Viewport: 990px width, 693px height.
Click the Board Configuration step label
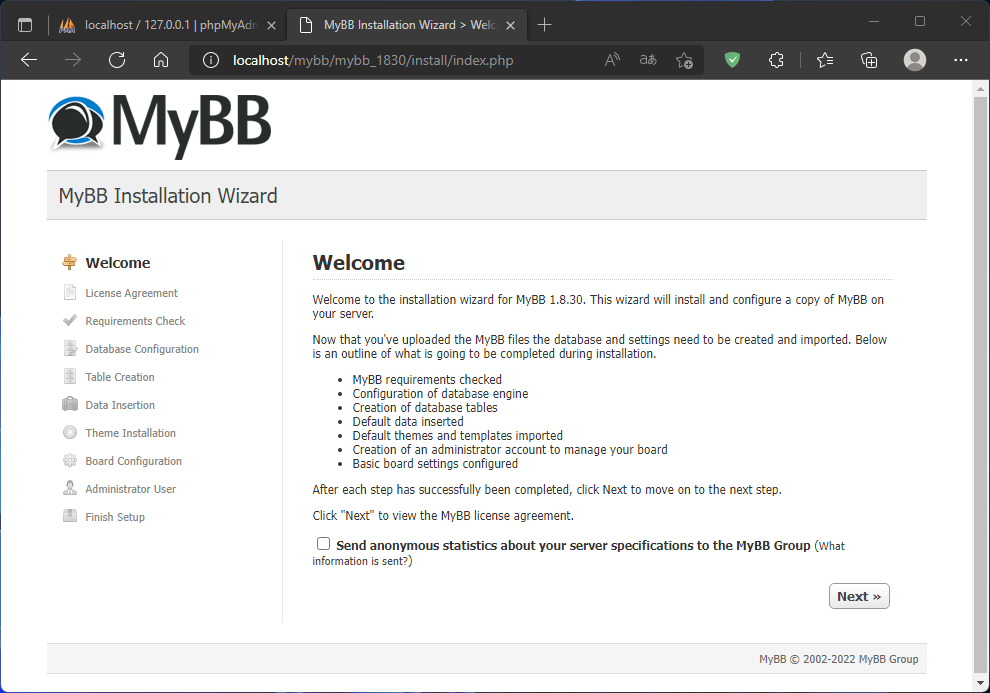(x=133, y=461)
